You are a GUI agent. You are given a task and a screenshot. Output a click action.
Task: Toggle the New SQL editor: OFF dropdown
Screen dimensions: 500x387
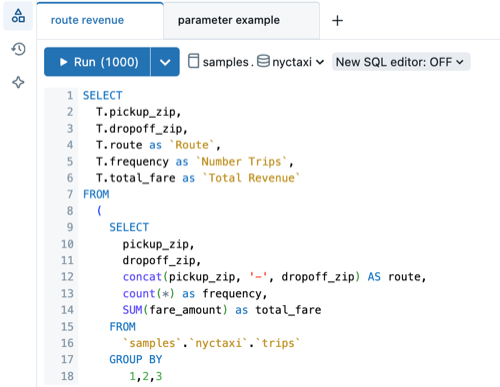tap(401, 62)
